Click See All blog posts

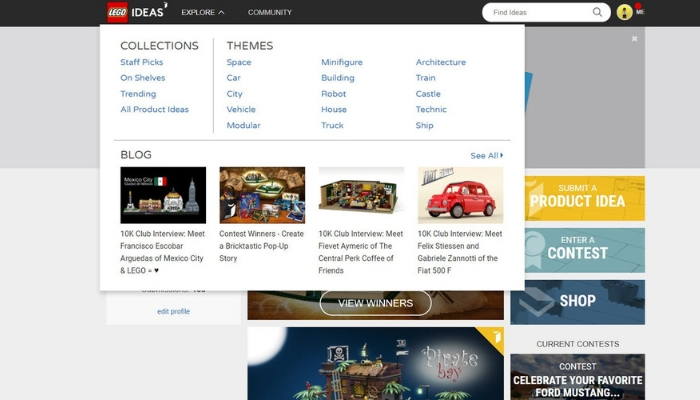coord(487,155)
